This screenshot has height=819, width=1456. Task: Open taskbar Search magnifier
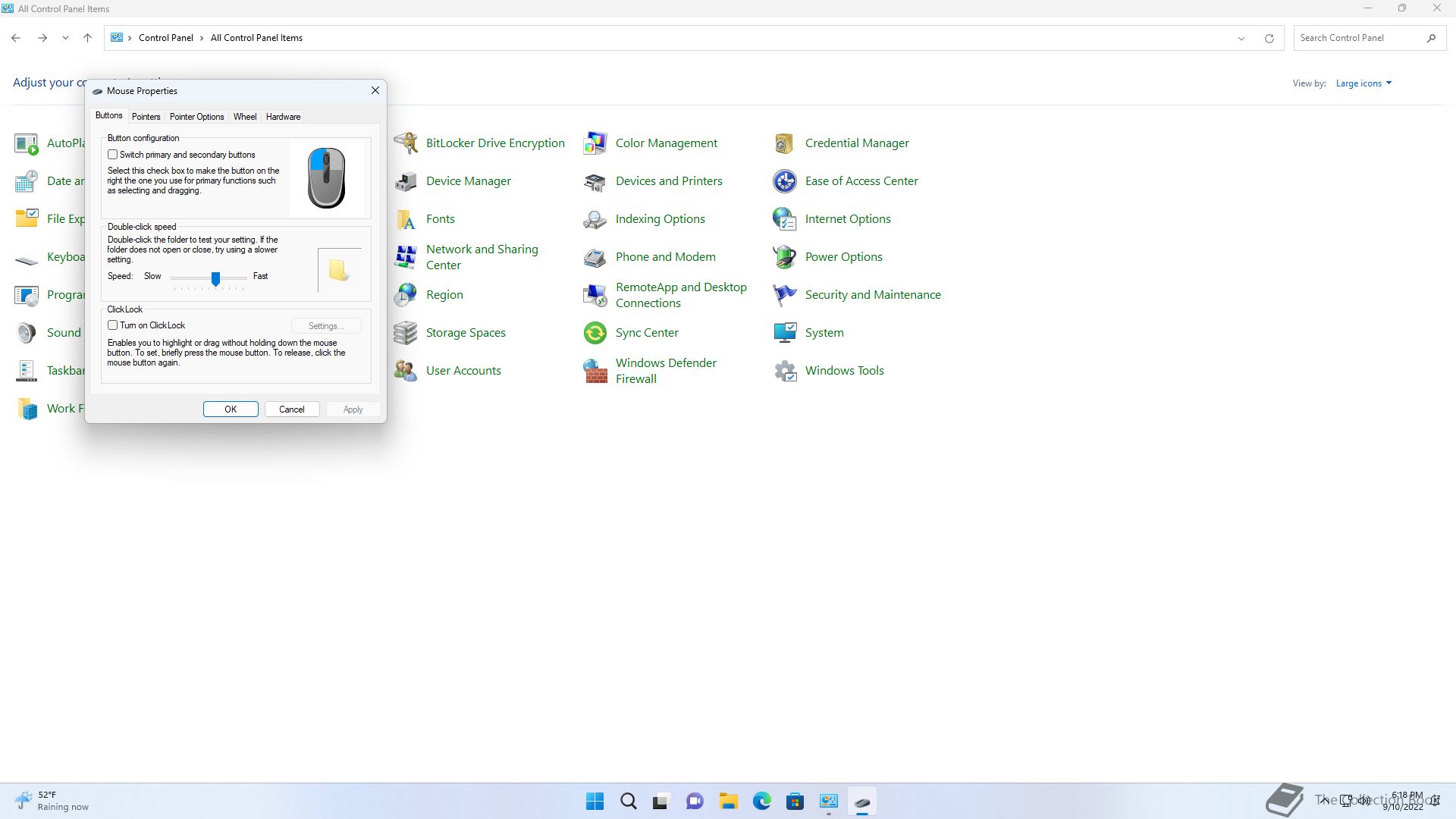[x=629, y=802]
